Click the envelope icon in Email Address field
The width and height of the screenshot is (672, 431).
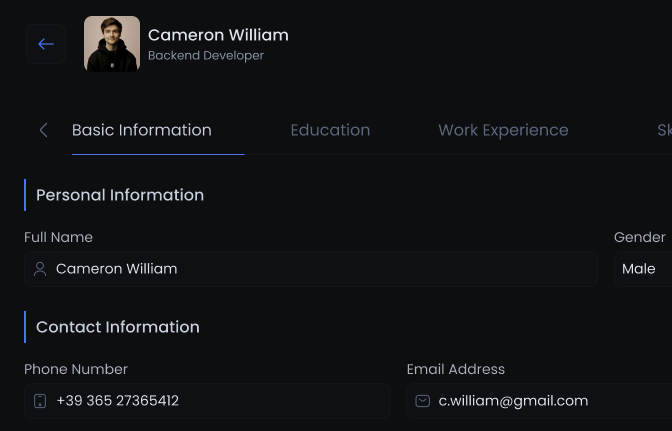click(x=423, y=401)
